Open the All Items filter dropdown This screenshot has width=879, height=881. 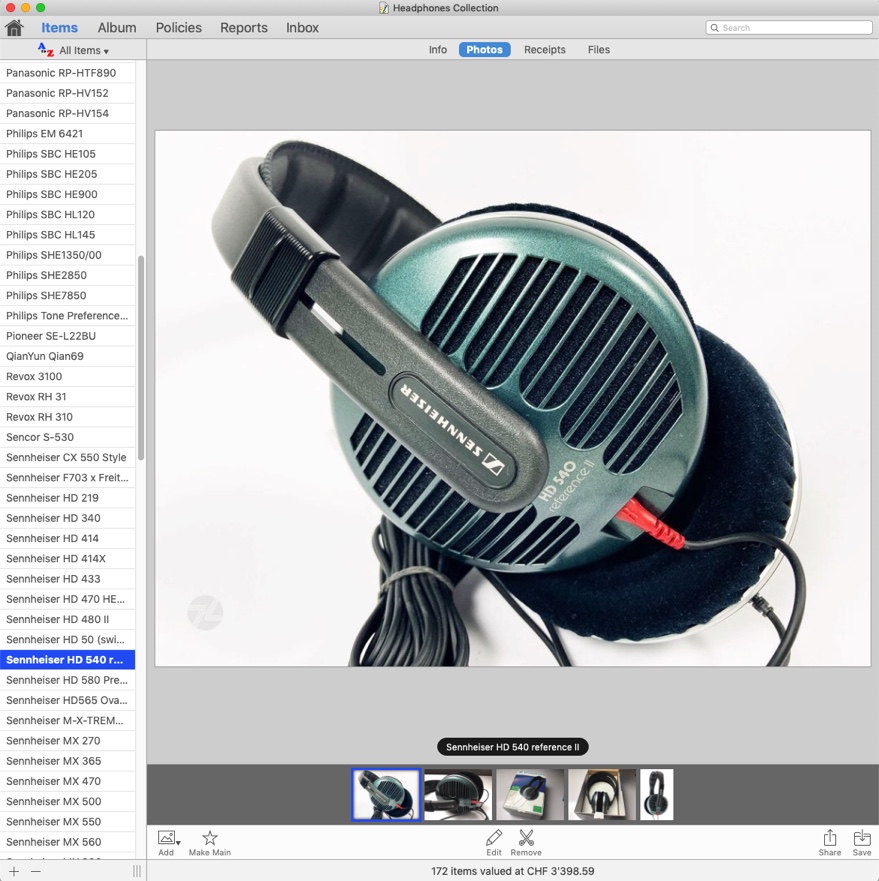tap(84, 51)
